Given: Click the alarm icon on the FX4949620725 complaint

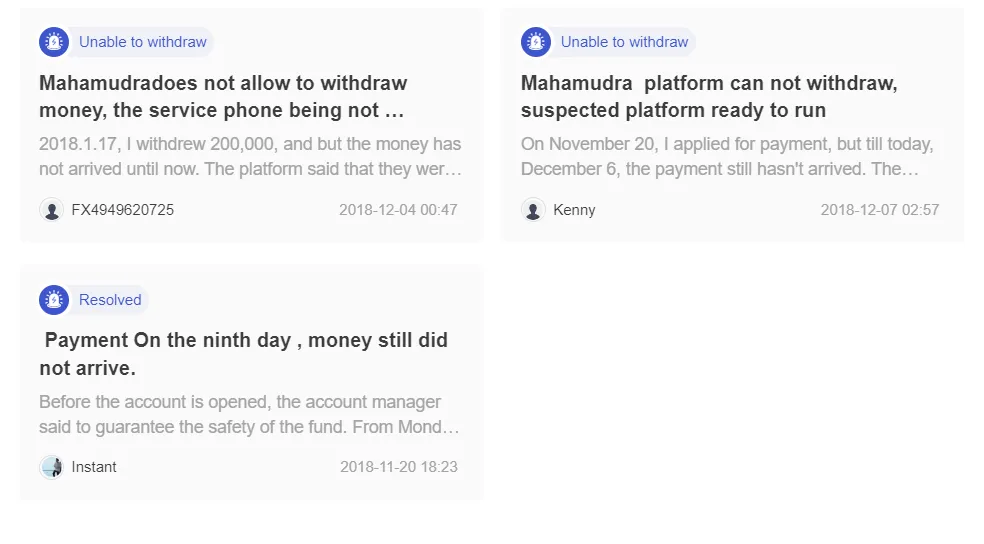Looking at the screenshot, I should point(54,42).
